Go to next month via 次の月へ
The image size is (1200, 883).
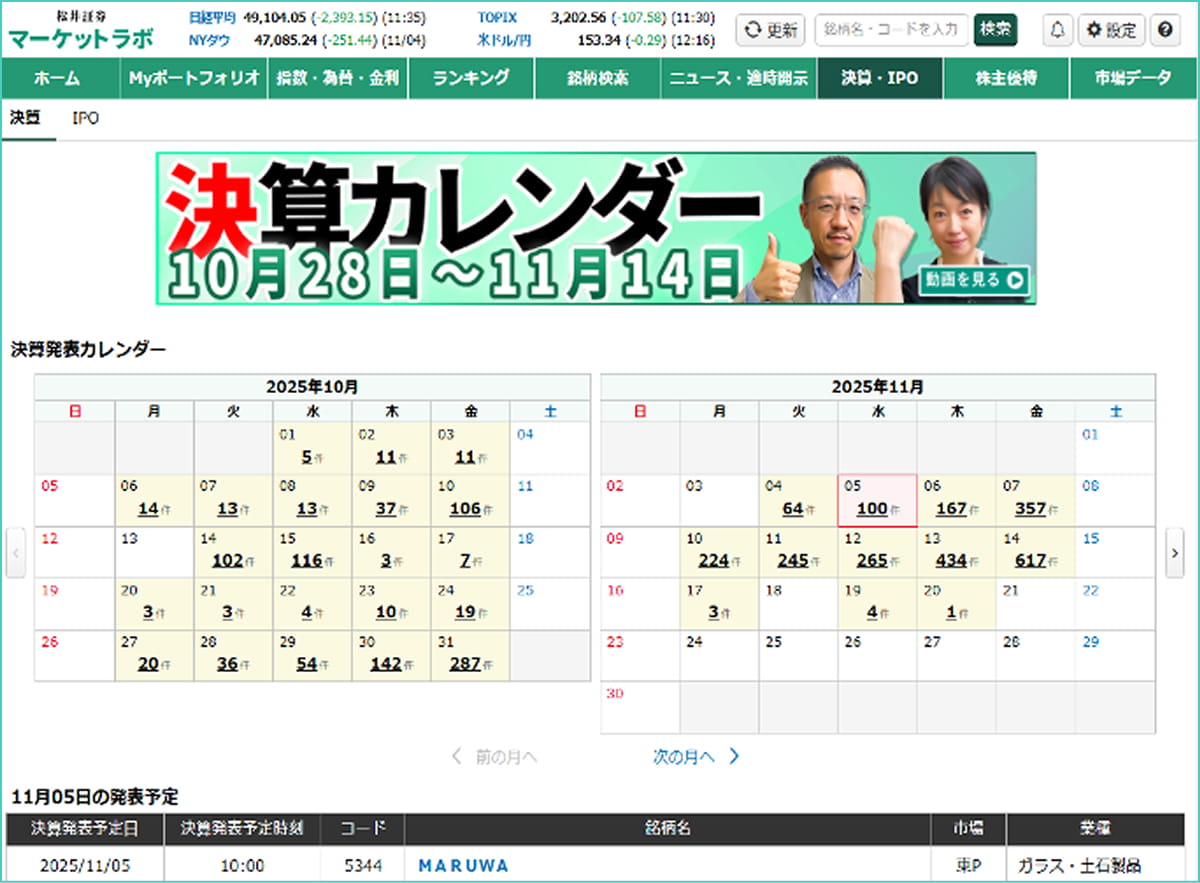(x=696, y=757)
